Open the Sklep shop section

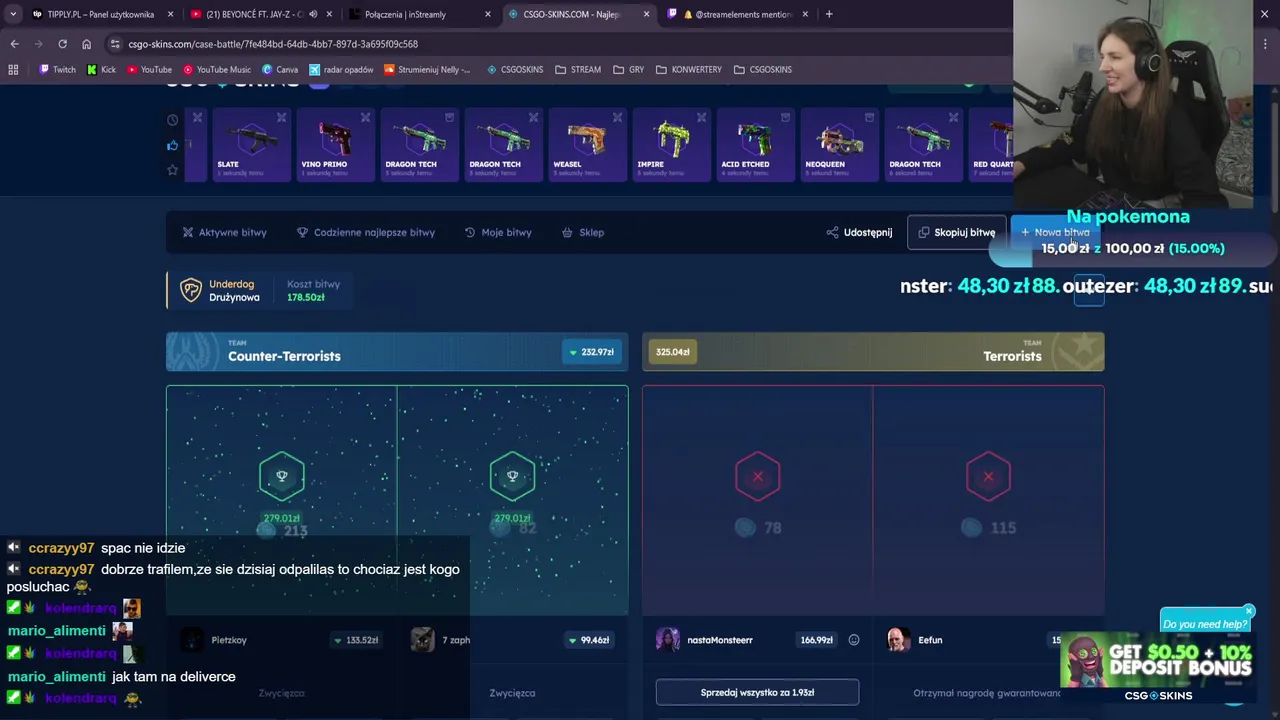coord(583,232)
